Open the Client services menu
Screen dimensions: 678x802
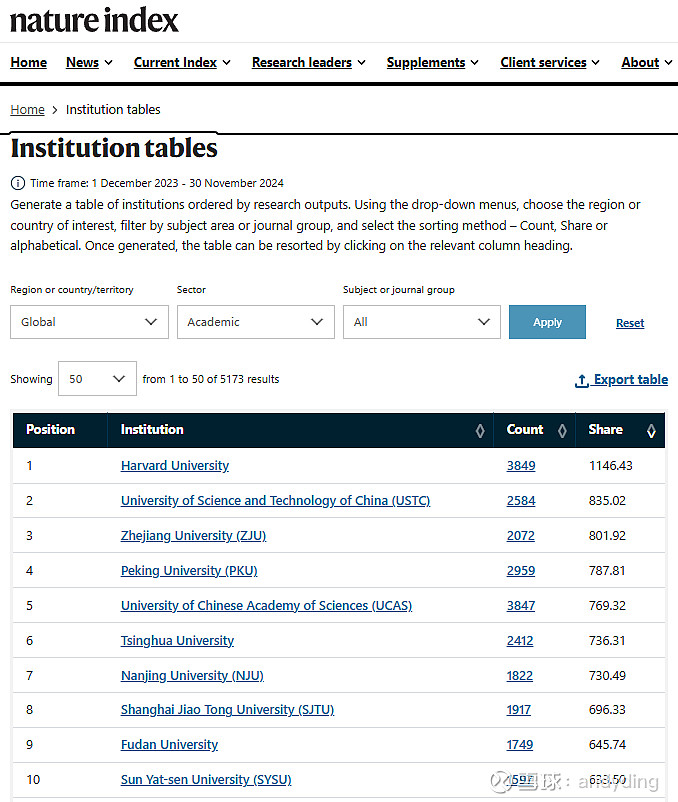click(550, 62)
